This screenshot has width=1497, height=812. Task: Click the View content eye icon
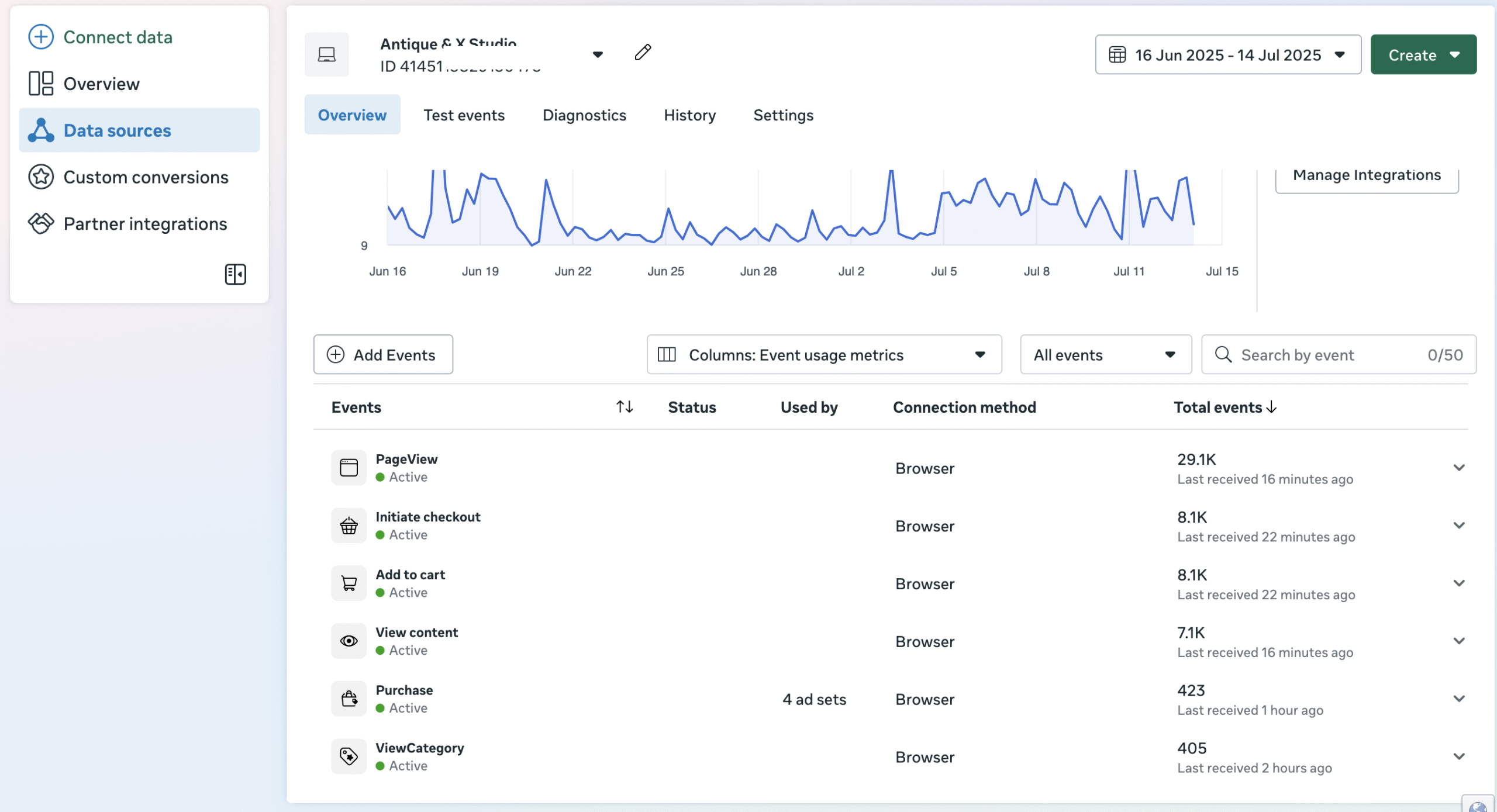[x=349, y=641]
